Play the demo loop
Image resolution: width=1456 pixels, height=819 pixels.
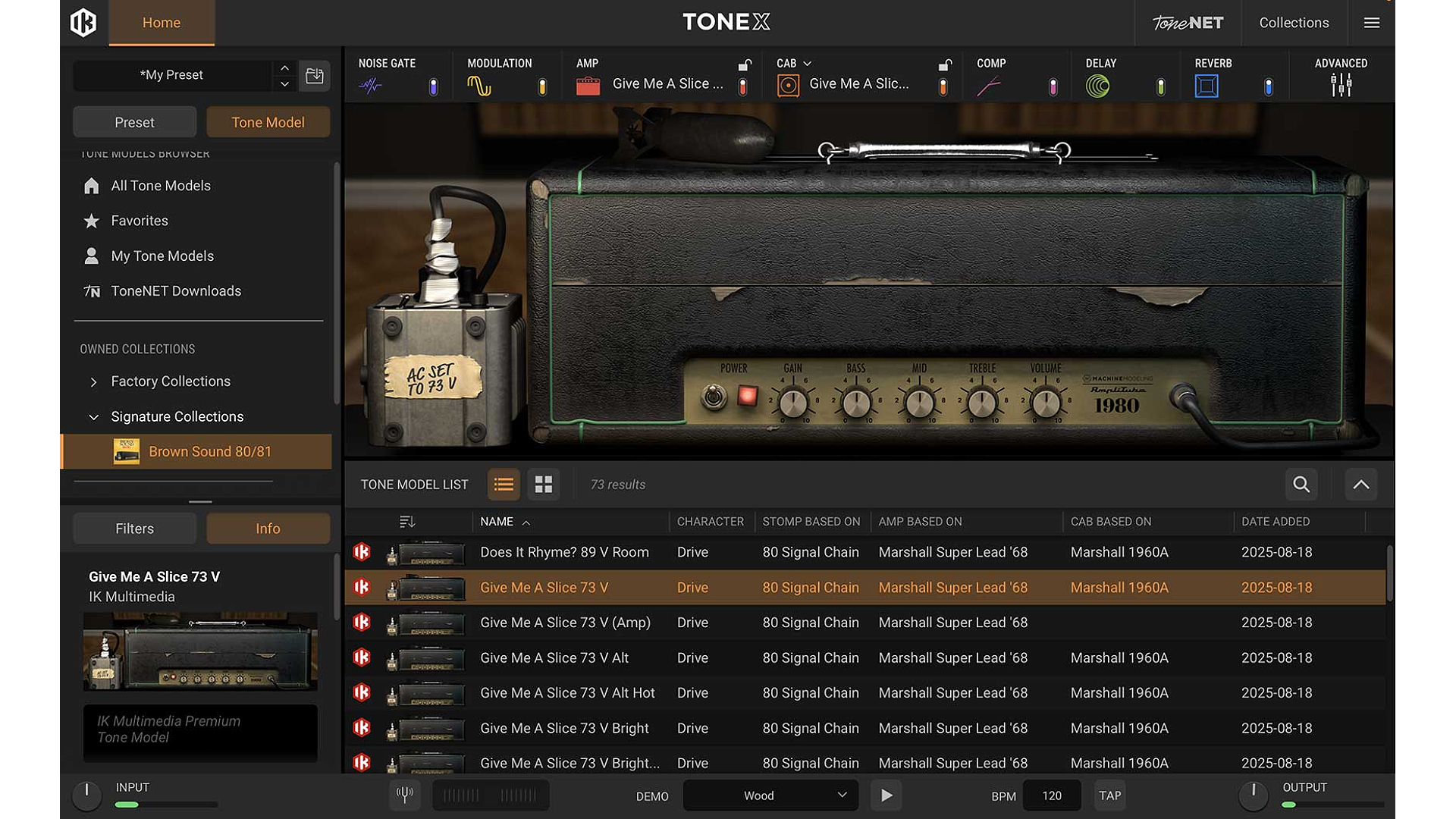(x=886, y=795)
